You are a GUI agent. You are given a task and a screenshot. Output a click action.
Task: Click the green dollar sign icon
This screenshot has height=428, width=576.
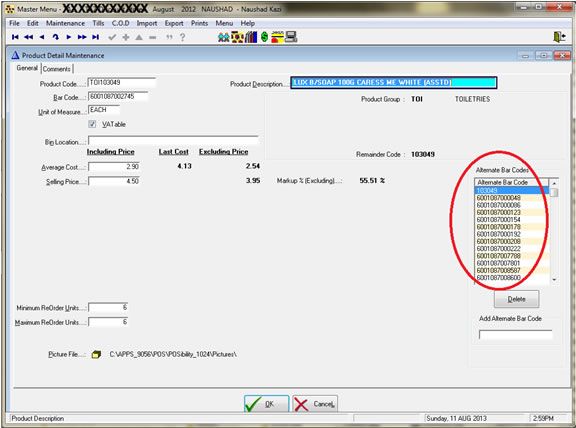click(264, 37)
